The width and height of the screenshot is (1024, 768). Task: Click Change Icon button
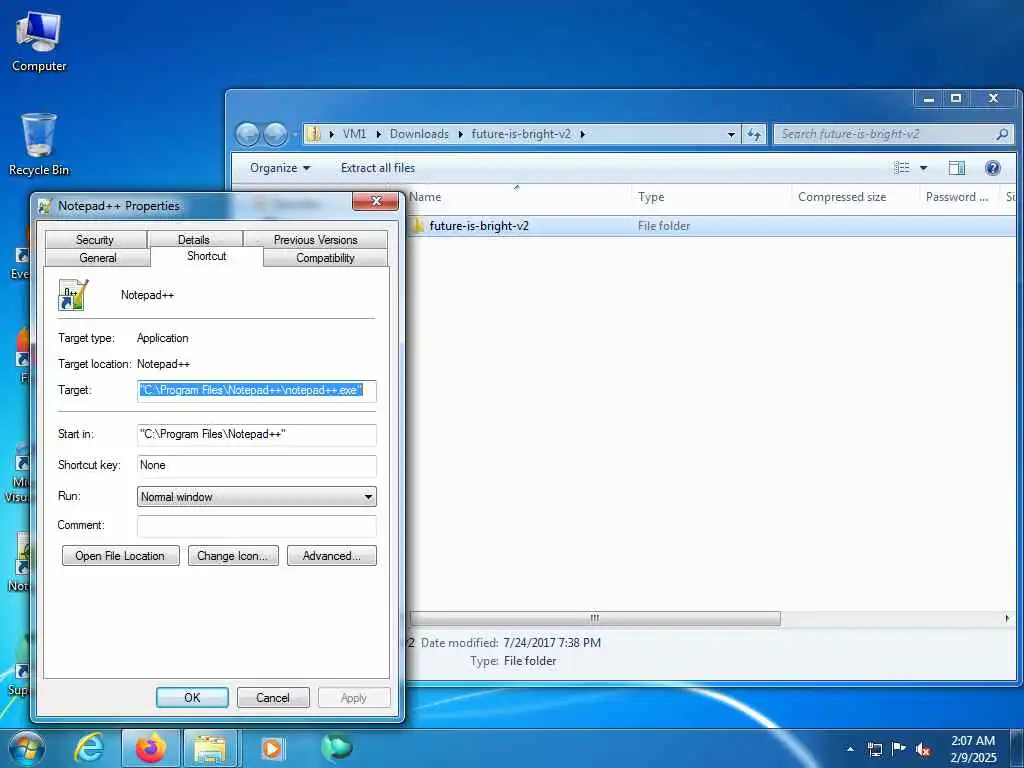(233, 556)
